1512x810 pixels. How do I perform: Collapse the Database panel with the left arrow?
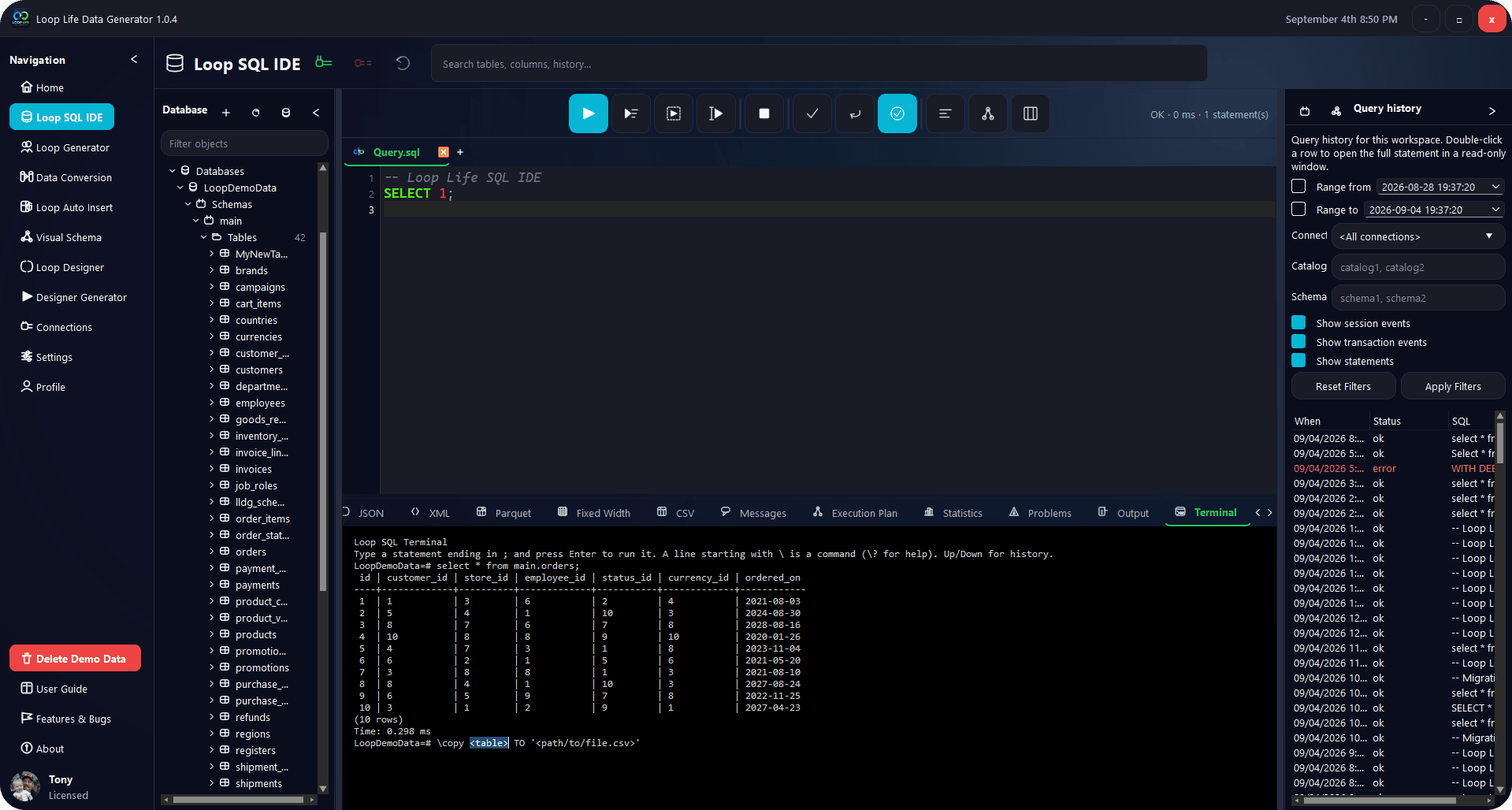tap(316, 113)
